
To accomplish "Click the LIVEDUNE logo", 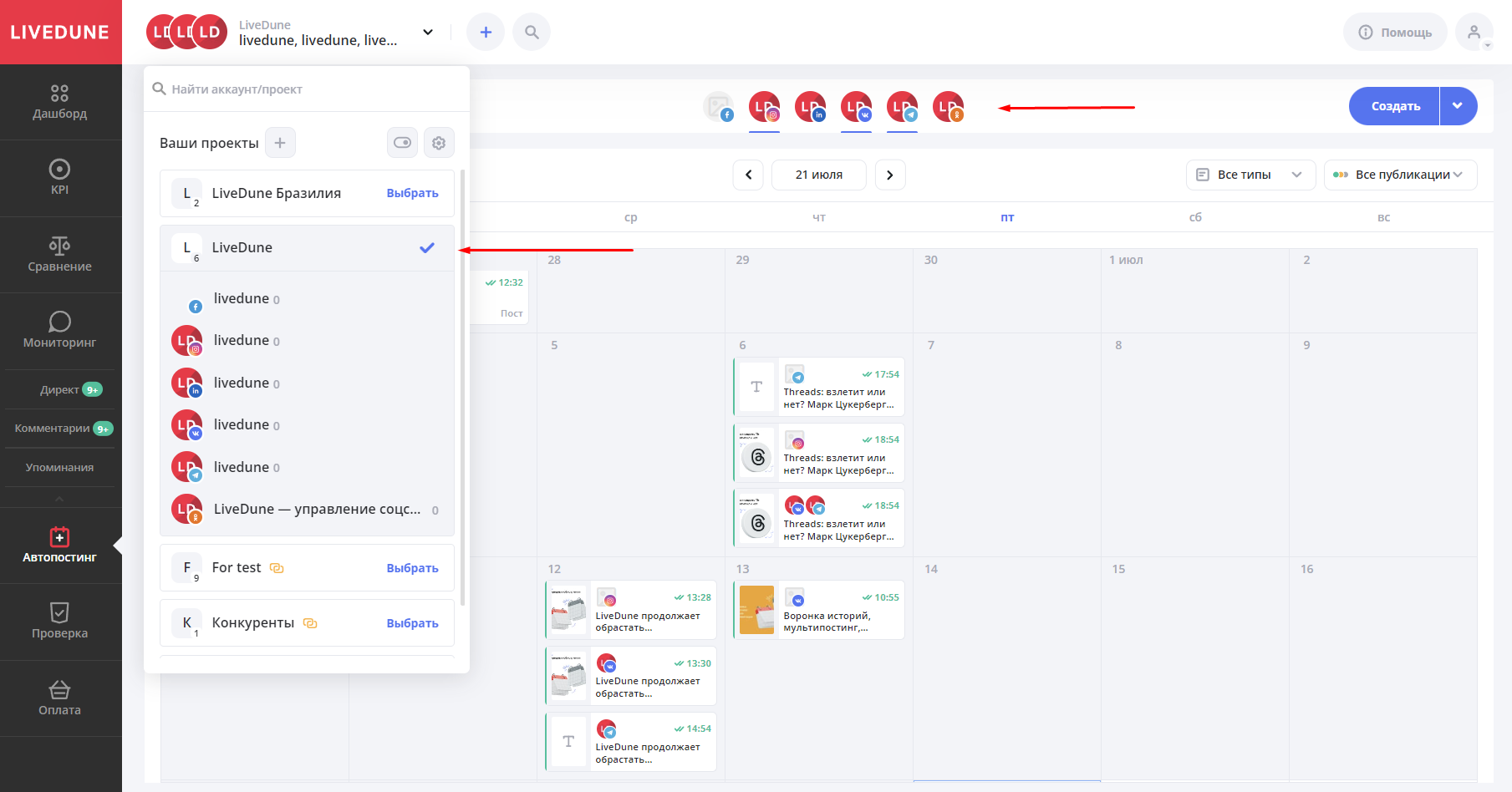I will (60, 33).
